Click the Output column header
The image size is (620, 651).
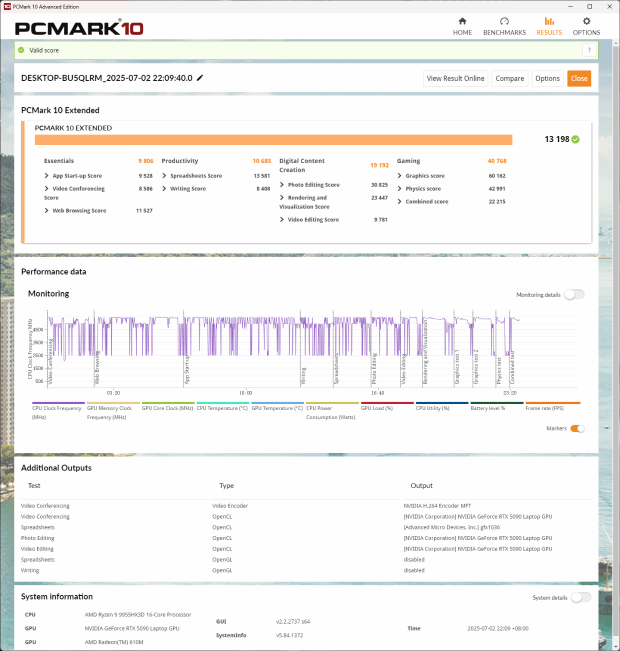(x=422, y=485)
